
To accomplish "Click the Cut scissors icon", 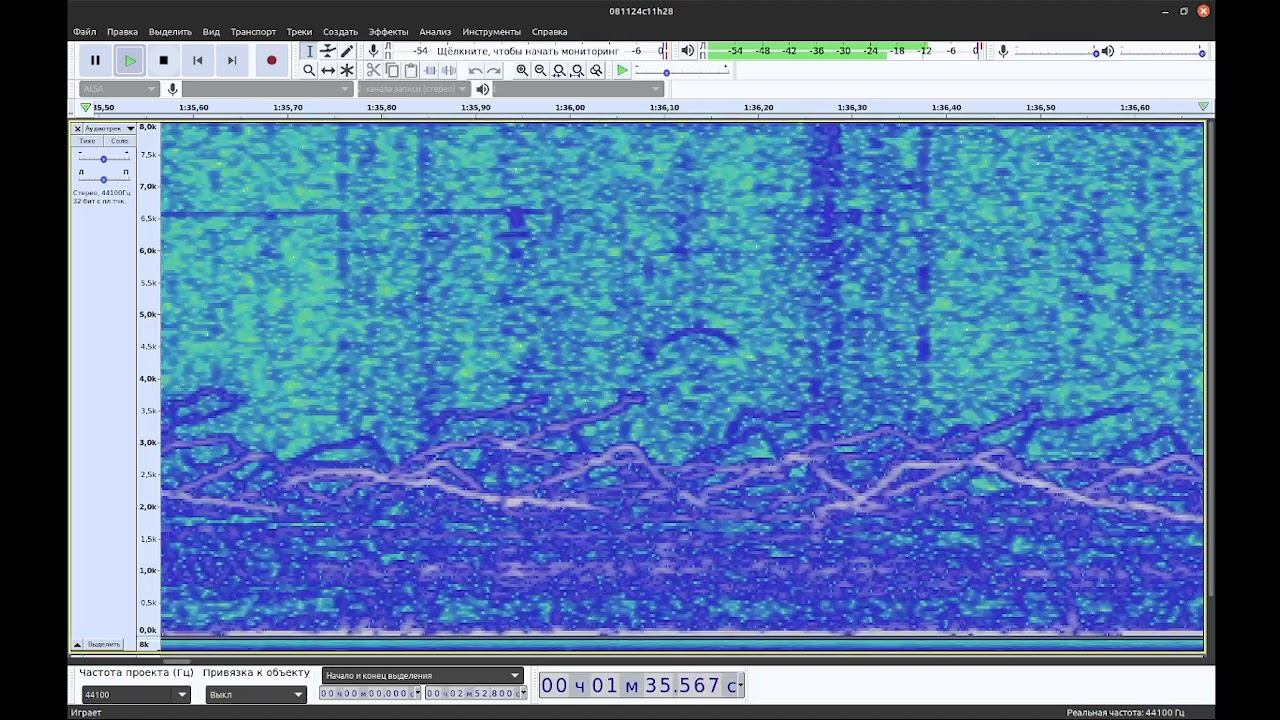I will (373, 70).
